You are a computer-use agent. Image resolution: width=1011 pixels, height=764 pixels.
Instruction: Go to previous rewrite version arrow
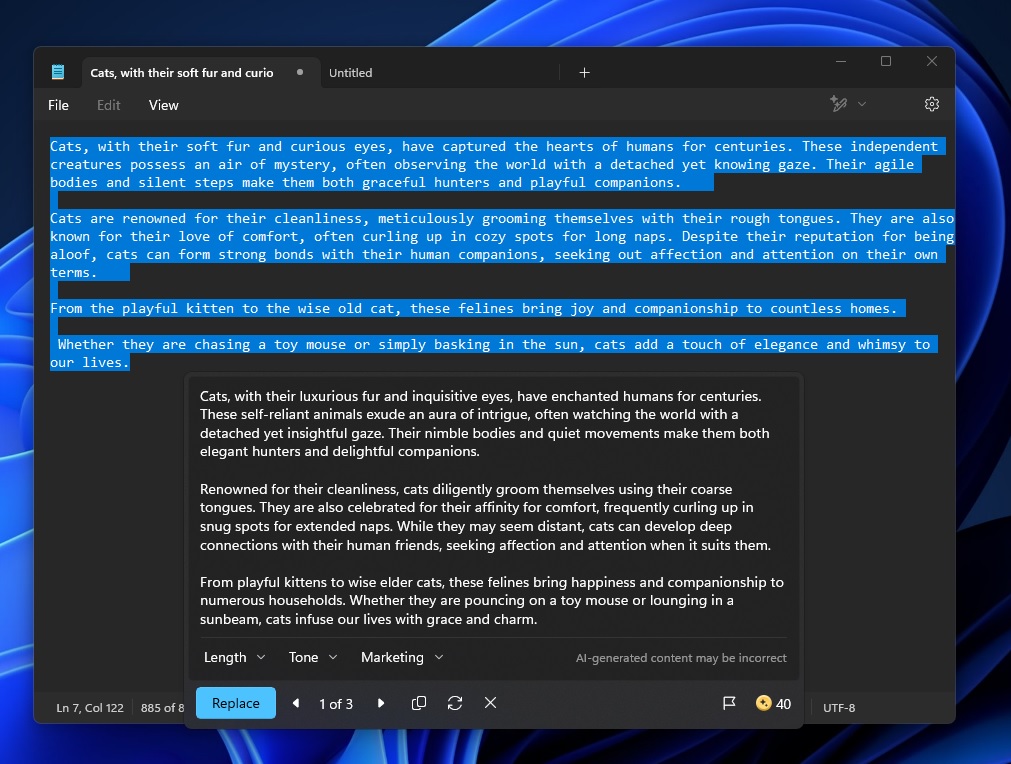tap(296, 703)
